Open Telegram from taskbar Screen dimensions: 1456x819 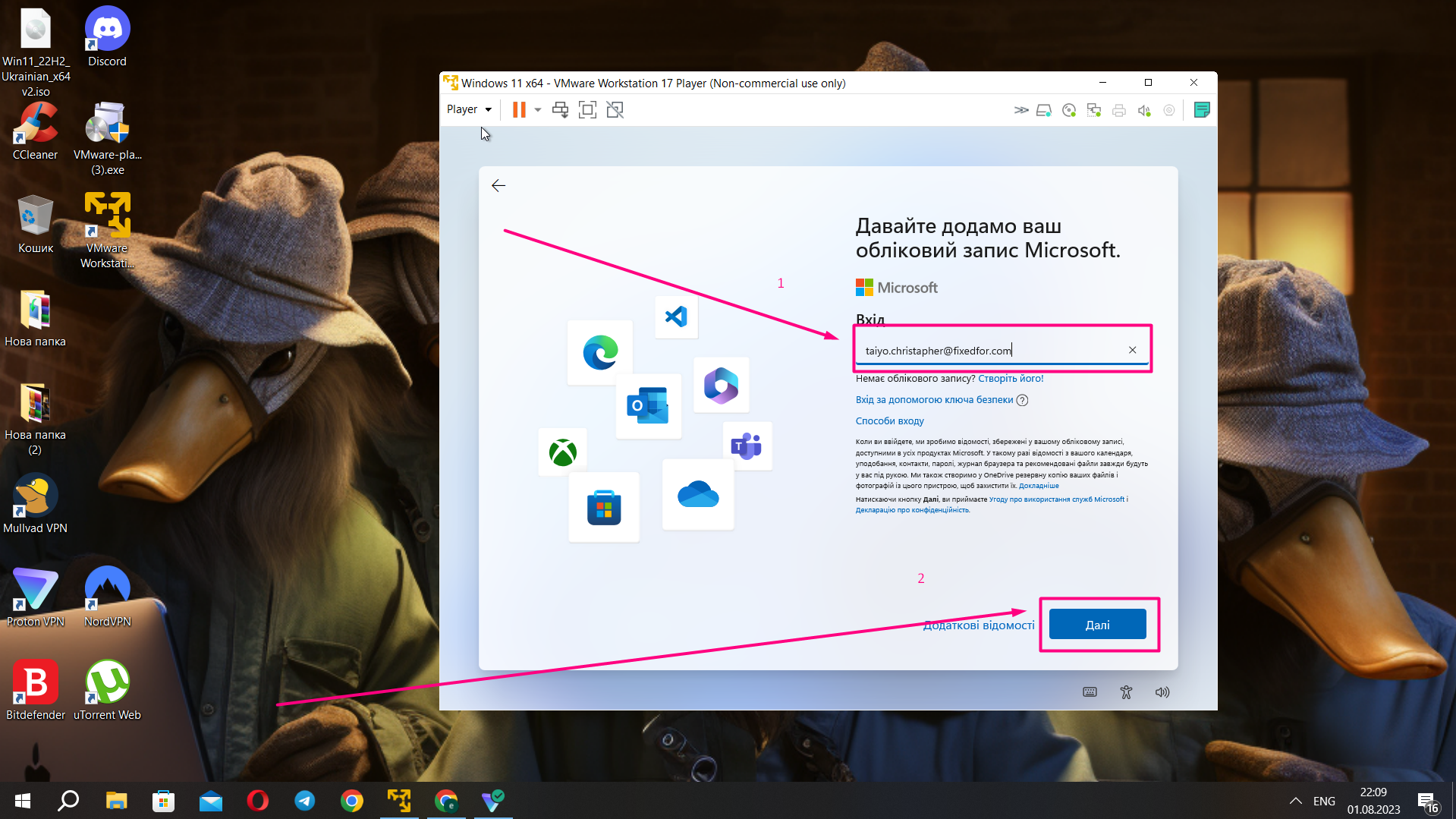(305, 800)
